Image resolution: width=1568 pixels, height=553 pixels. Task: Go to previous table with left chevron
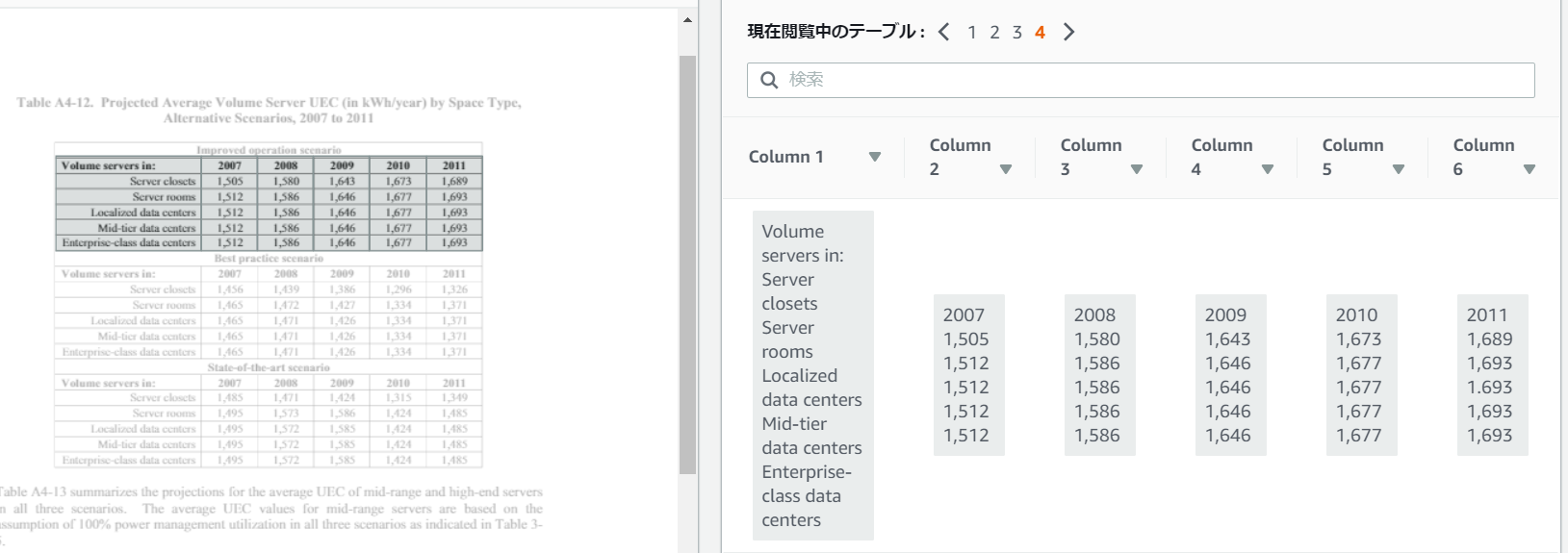[x=944, y=32]
